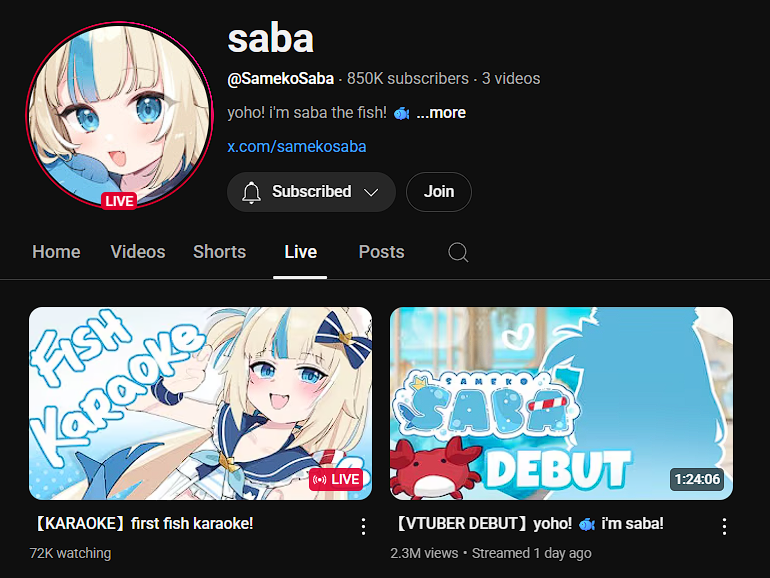Open the Sameko Saba Debut thumbnail

(561, 403)
